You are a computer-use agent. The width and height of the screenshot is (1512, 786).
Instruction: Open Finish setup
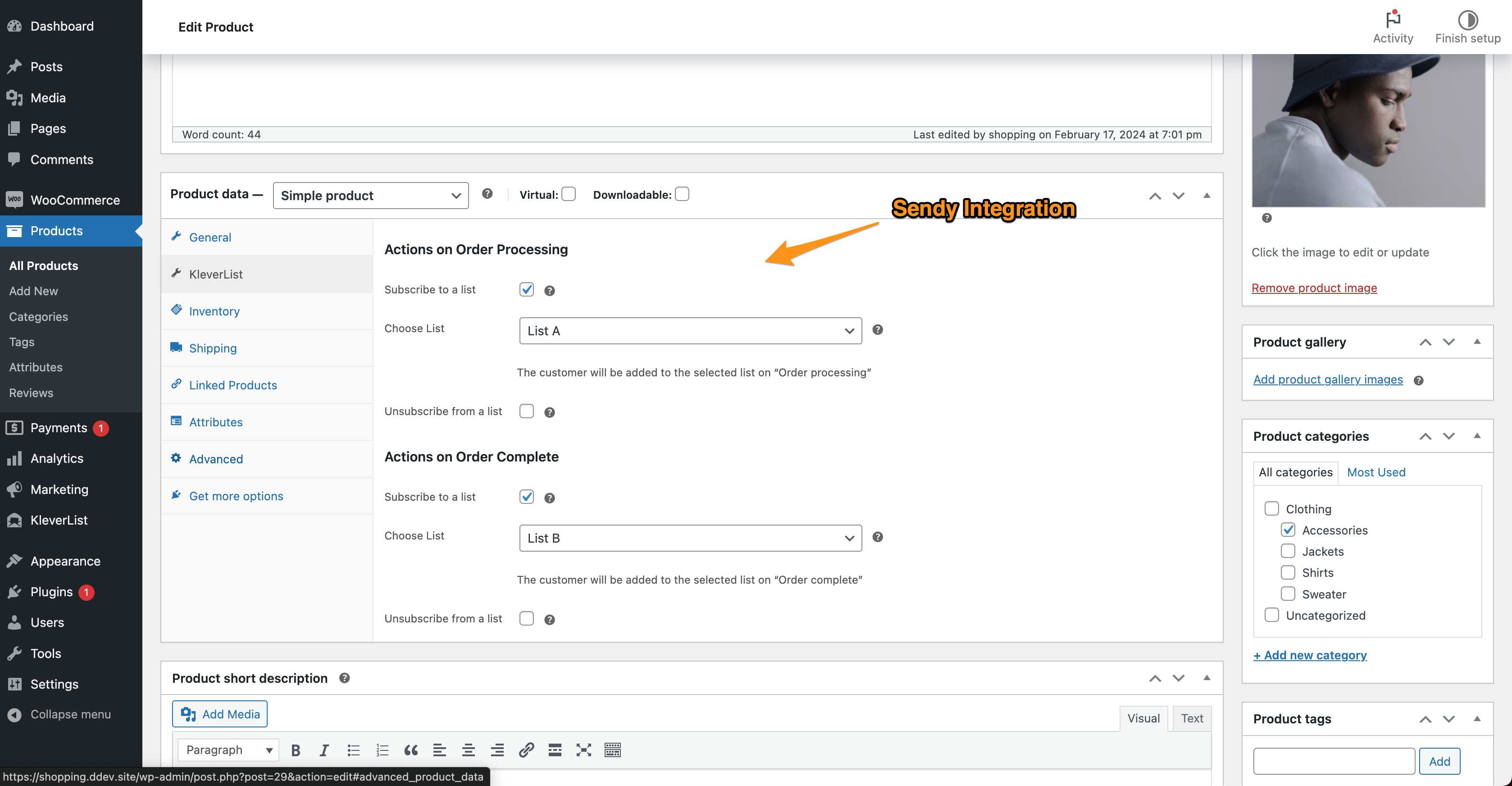point(1467,27)
